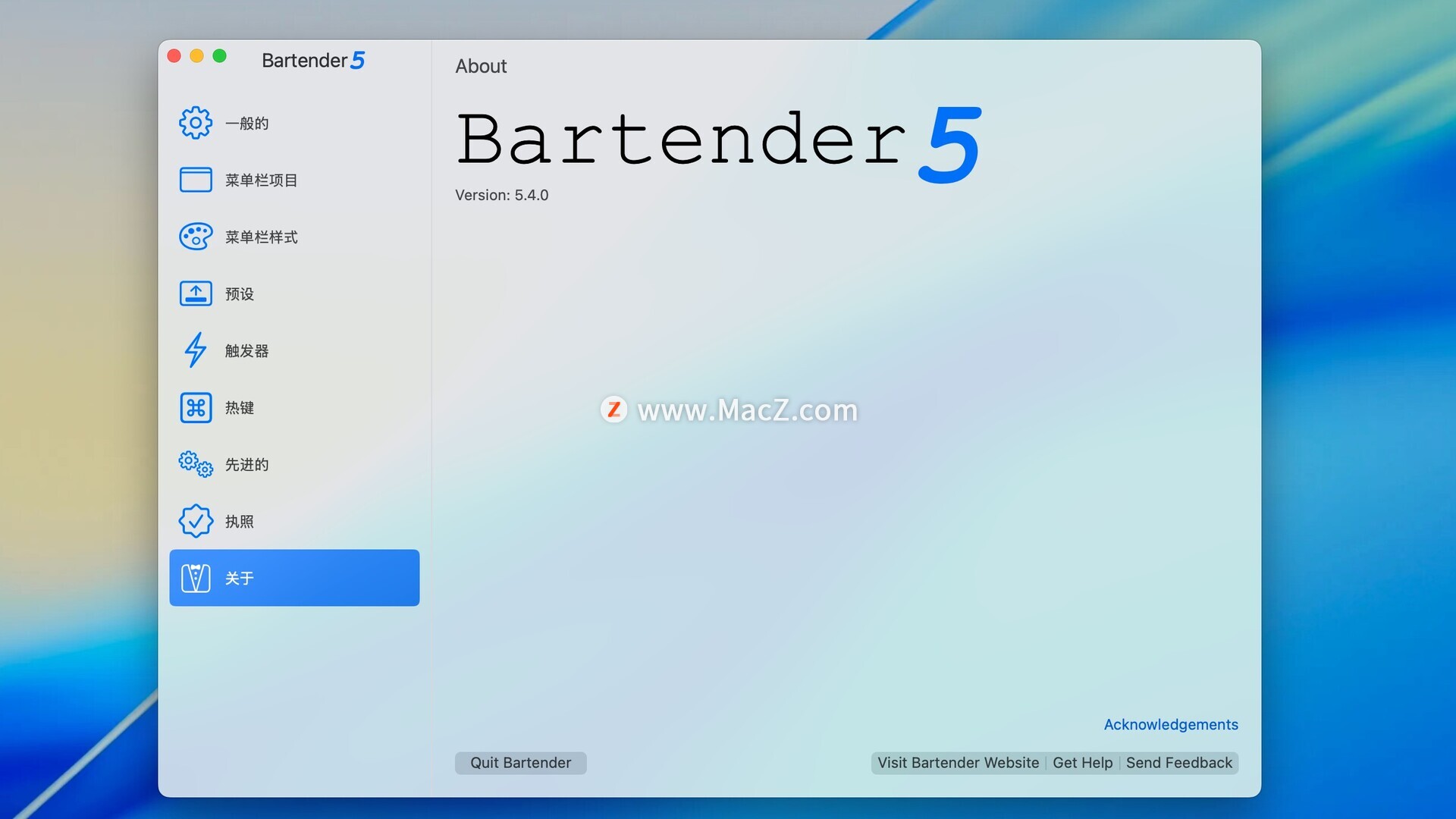Click the Quit Bartender button

coord(520,763)
